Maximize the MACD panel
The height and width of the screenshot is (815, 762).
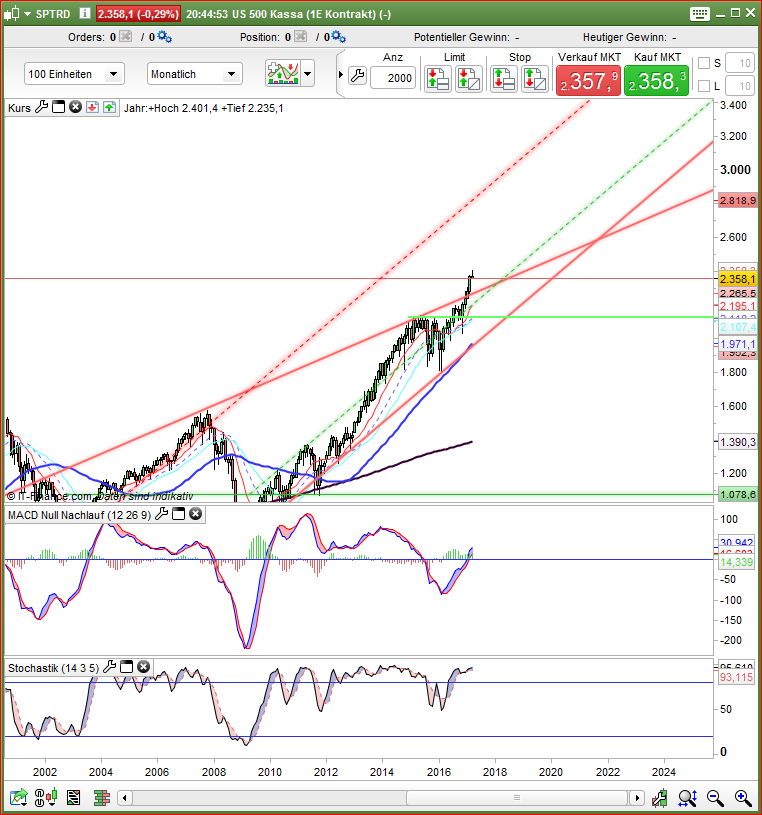(178, 514)
